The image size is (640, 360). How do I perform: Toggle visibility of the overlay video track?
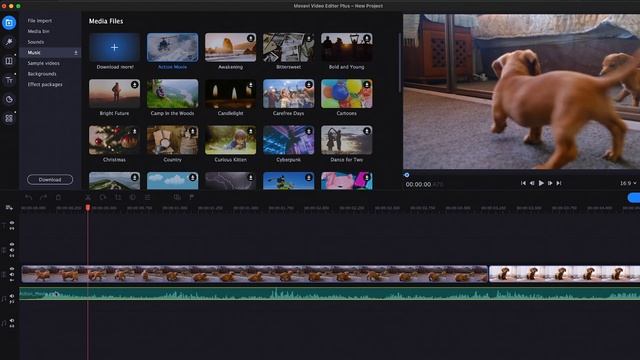coord(12,244)
